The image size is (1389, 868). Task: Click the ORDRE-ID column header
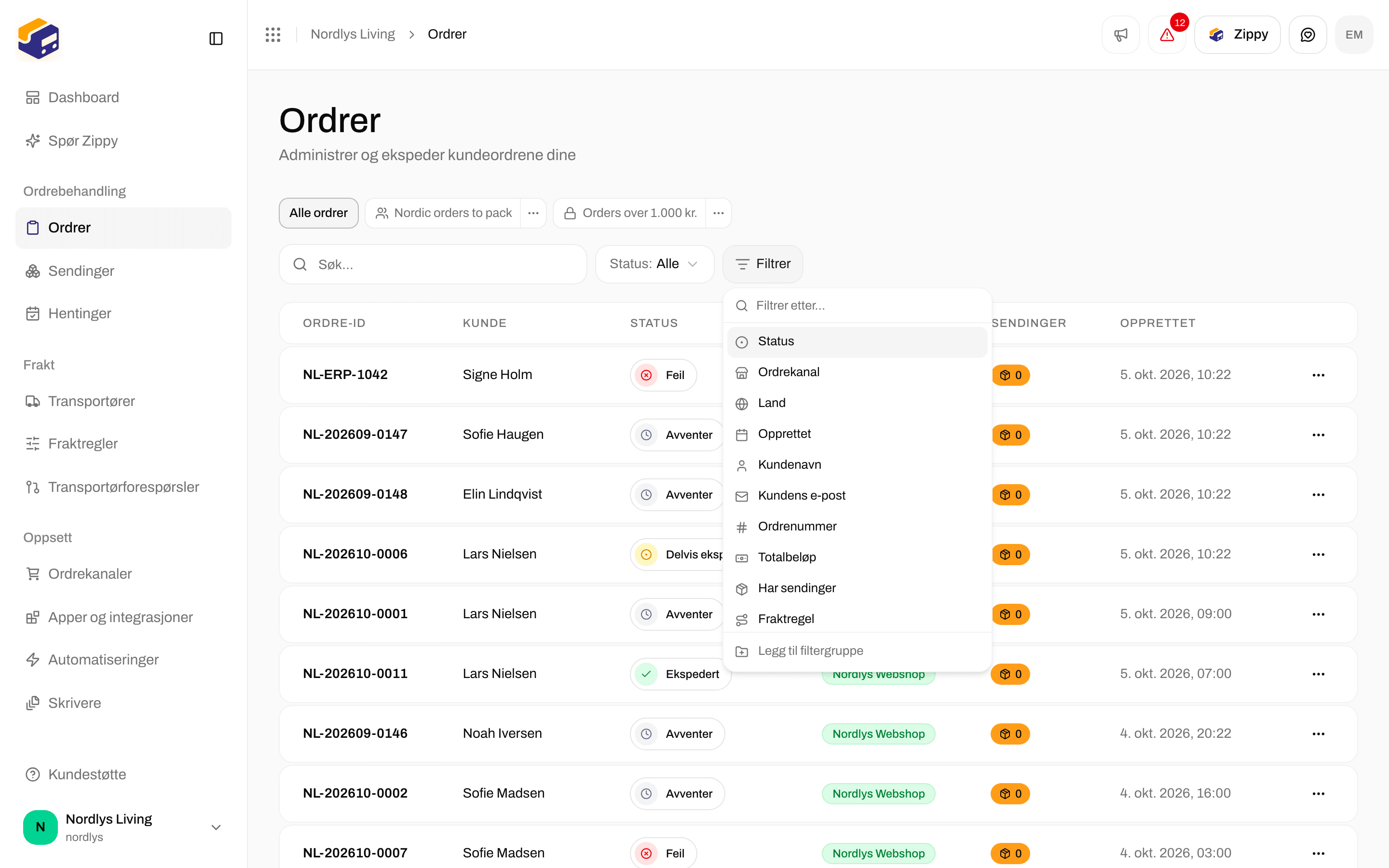point(334,323)
